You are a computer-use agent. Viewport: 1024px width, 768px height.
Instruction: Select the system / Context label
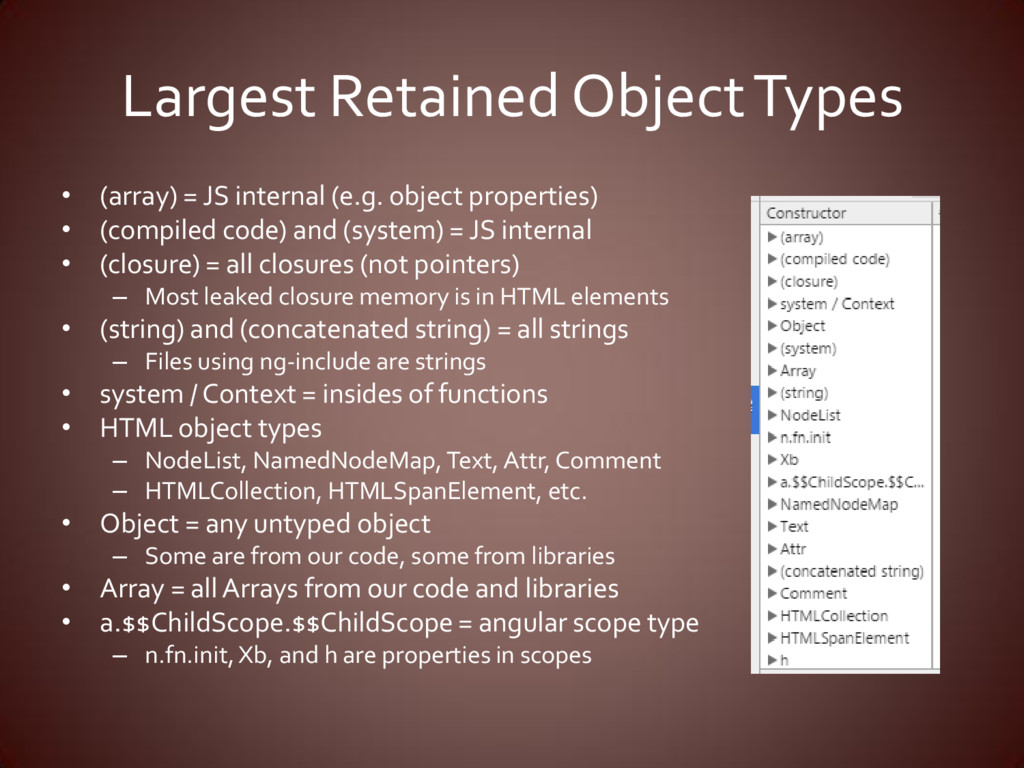click(837, 304)
